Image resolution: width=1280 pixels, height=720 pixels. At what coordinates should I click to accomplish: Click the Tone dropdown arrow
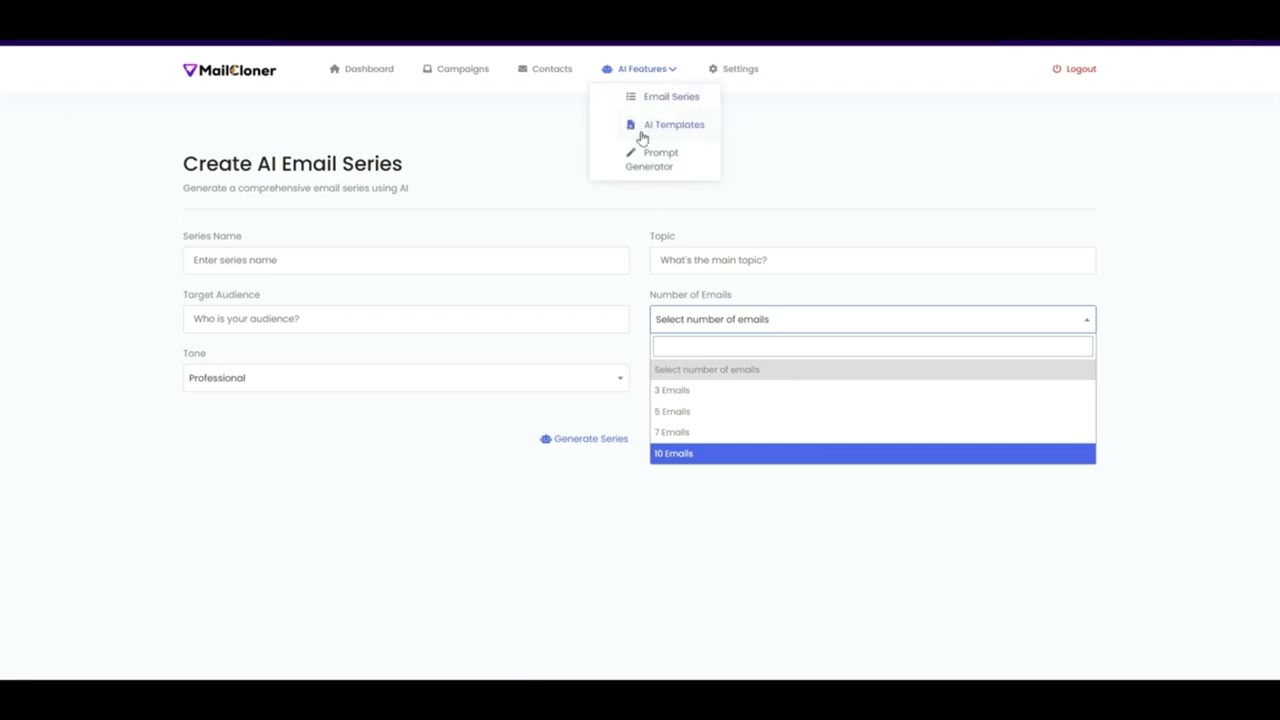tap(620, 378)
